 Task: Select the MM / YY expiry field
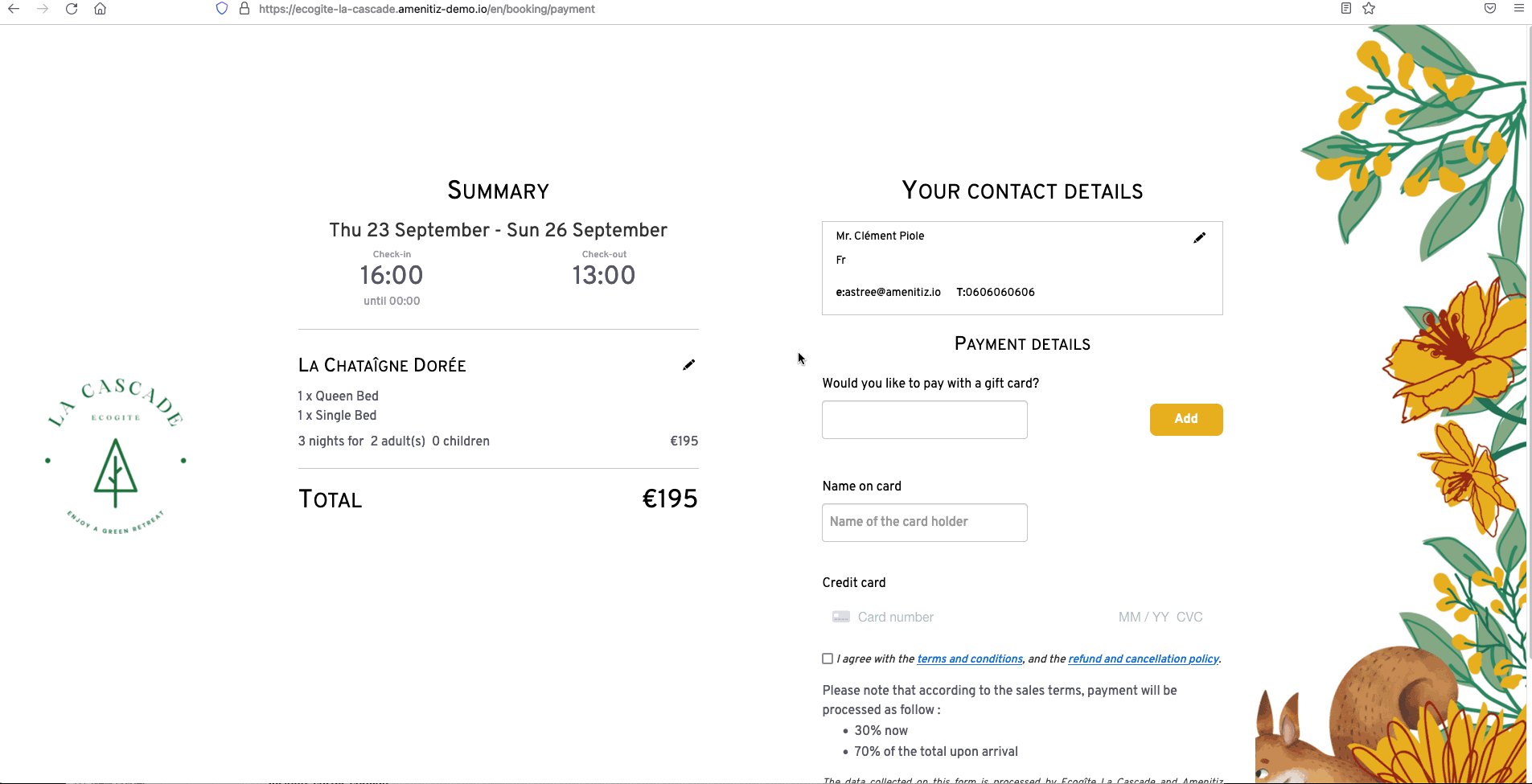(x=1144, y=617)
